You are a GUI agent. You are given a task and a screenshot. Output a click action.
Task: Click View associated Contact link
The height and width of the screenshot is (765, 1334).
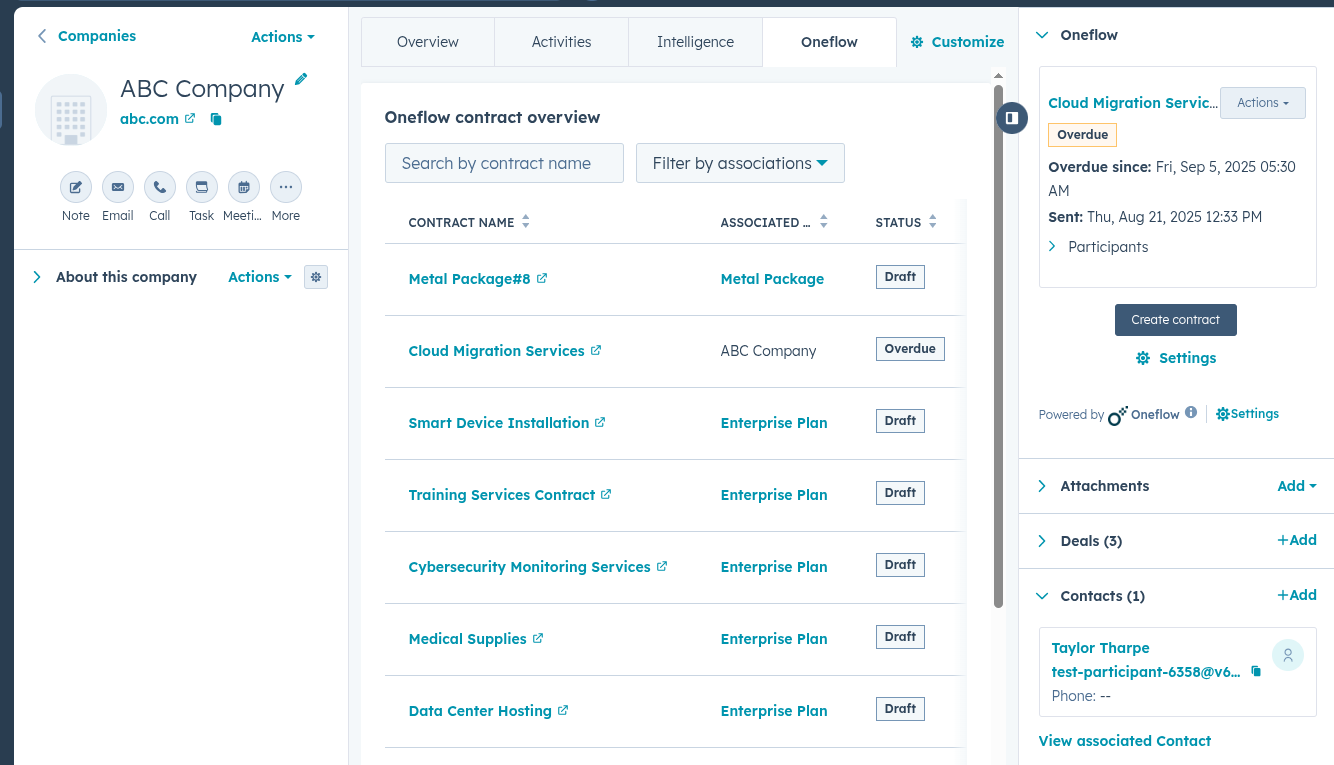[x=1125, y=741]
